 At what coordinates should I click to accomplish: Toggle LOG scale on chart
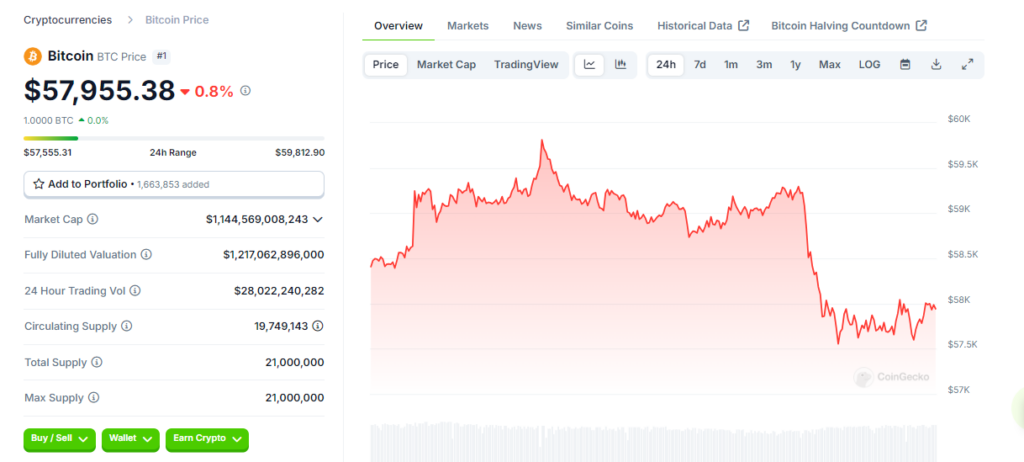(x=869, y=65)
